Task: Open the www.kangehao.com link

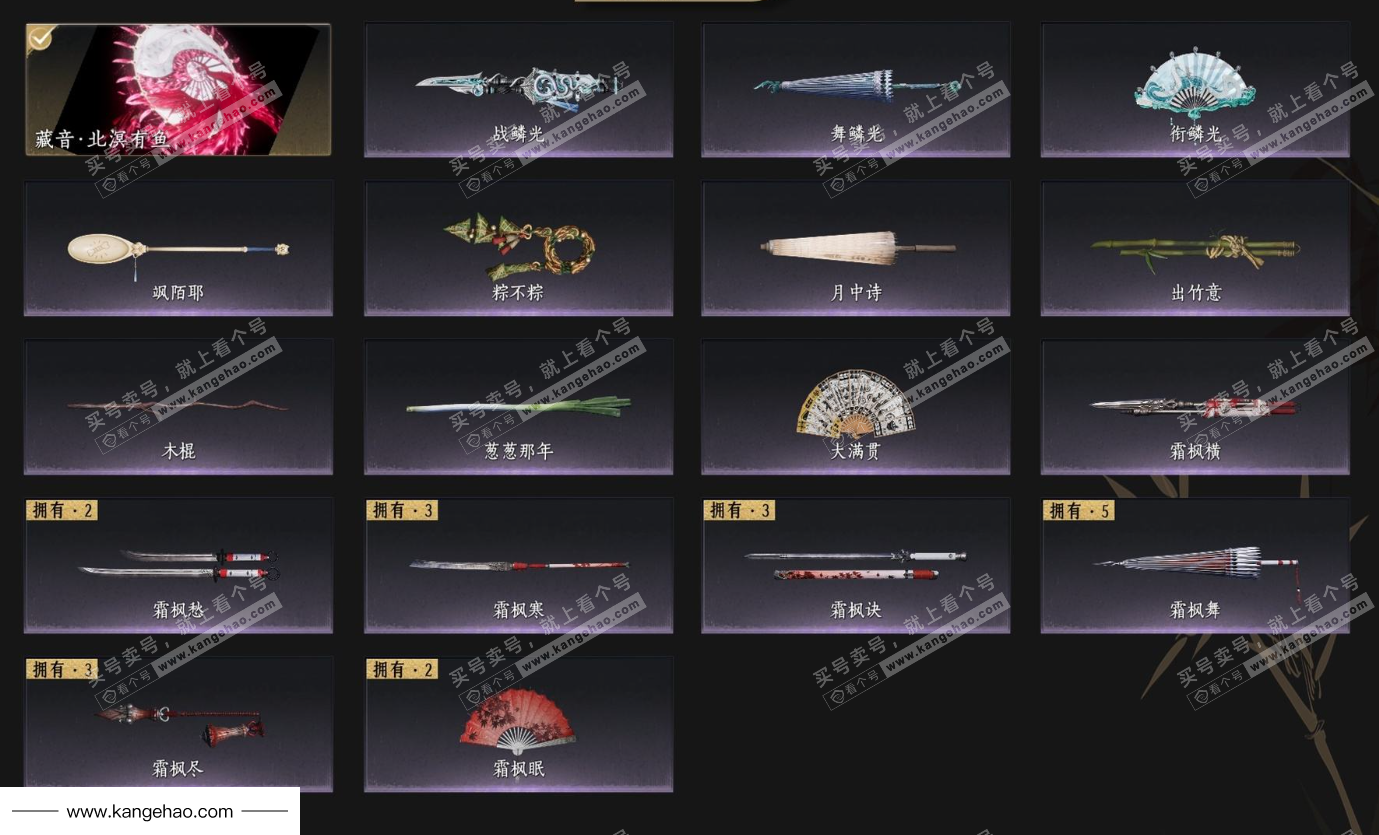Action: click(150, 812)
